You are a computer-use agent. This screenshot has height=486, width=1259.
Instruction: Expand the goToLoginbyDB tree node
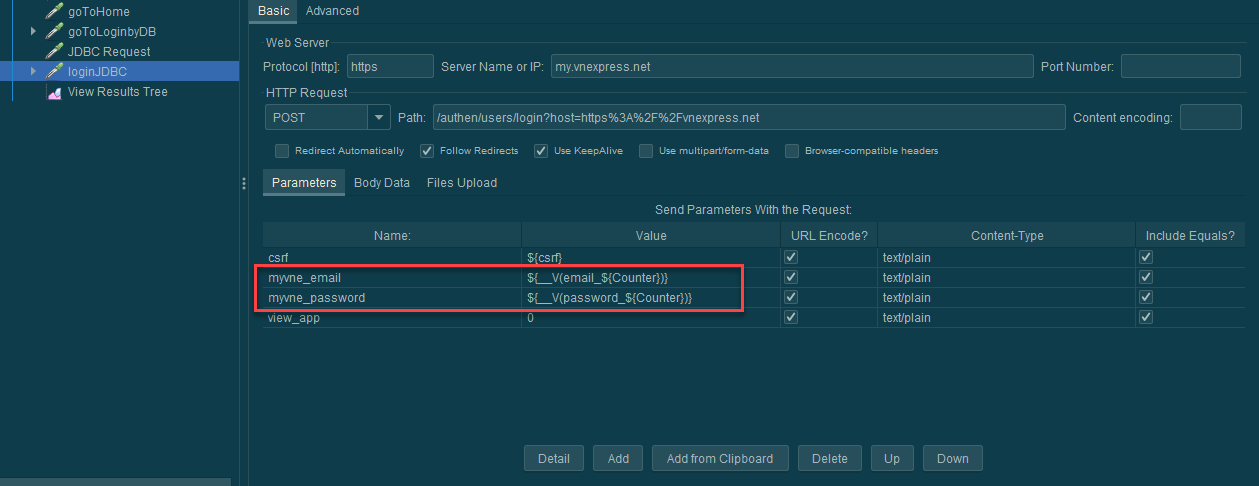pyautogui.click(x=33, y=32)
